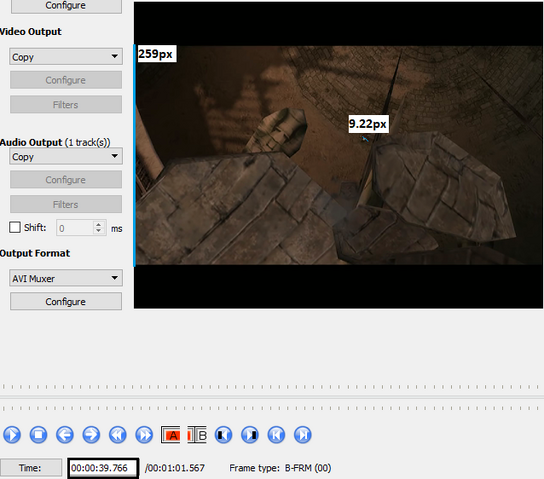Start playback with the Play button
544x479 pixels.
click(x=12, y=435)
